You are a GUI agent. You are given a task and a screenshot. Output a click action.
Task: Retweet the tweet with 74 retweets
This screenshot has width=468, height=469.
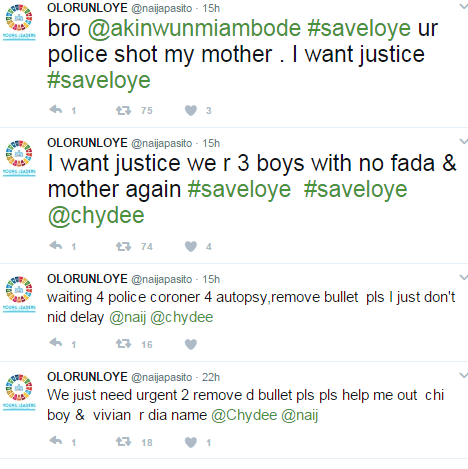pos(123,246)
